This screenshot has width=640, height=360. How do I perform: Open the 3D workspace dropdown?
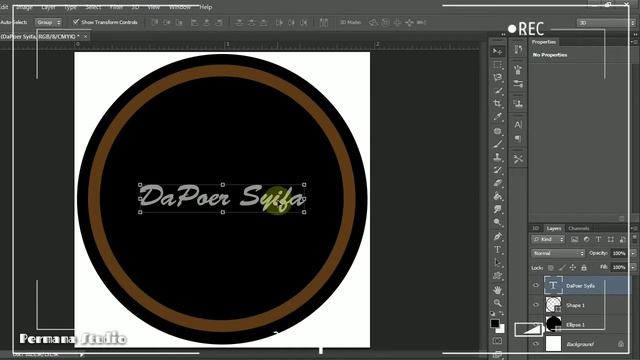click(606, 23)
